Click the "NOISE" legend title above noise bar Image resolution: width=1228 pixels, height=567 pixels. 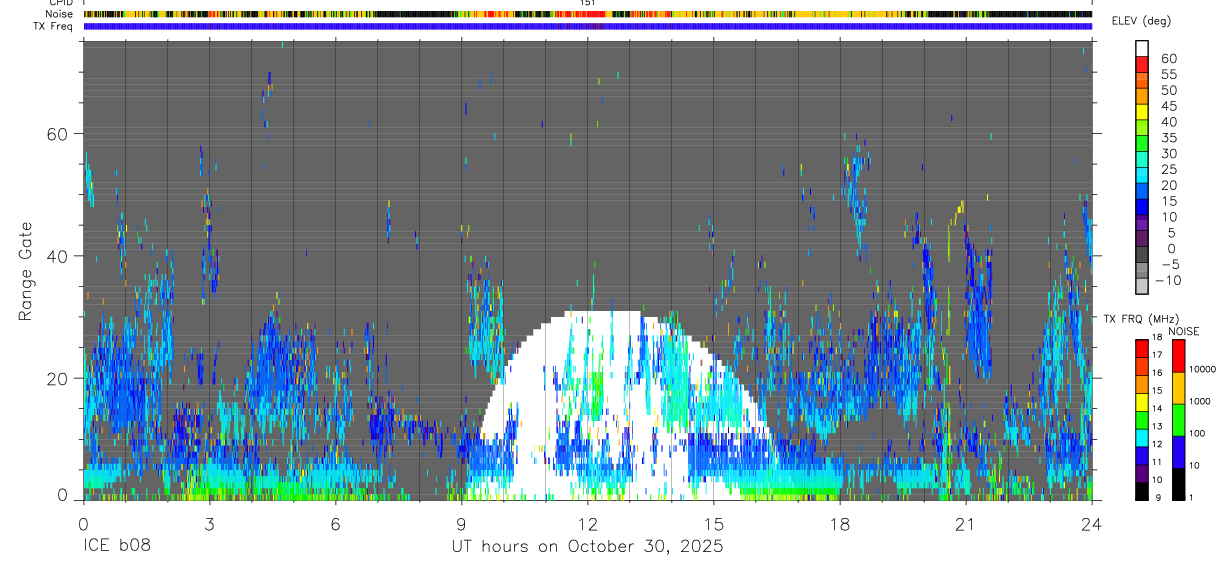1183,331
